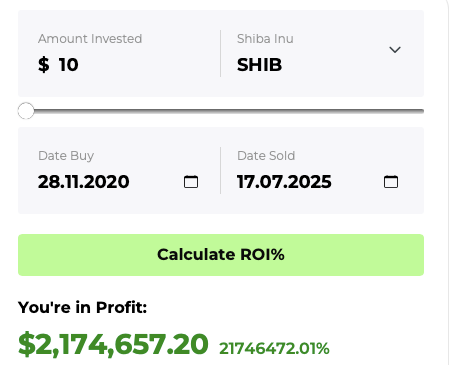The image size is (449, 365).
Task: Open the Date Sold calendar picker icon
Action: pos(391,182)
